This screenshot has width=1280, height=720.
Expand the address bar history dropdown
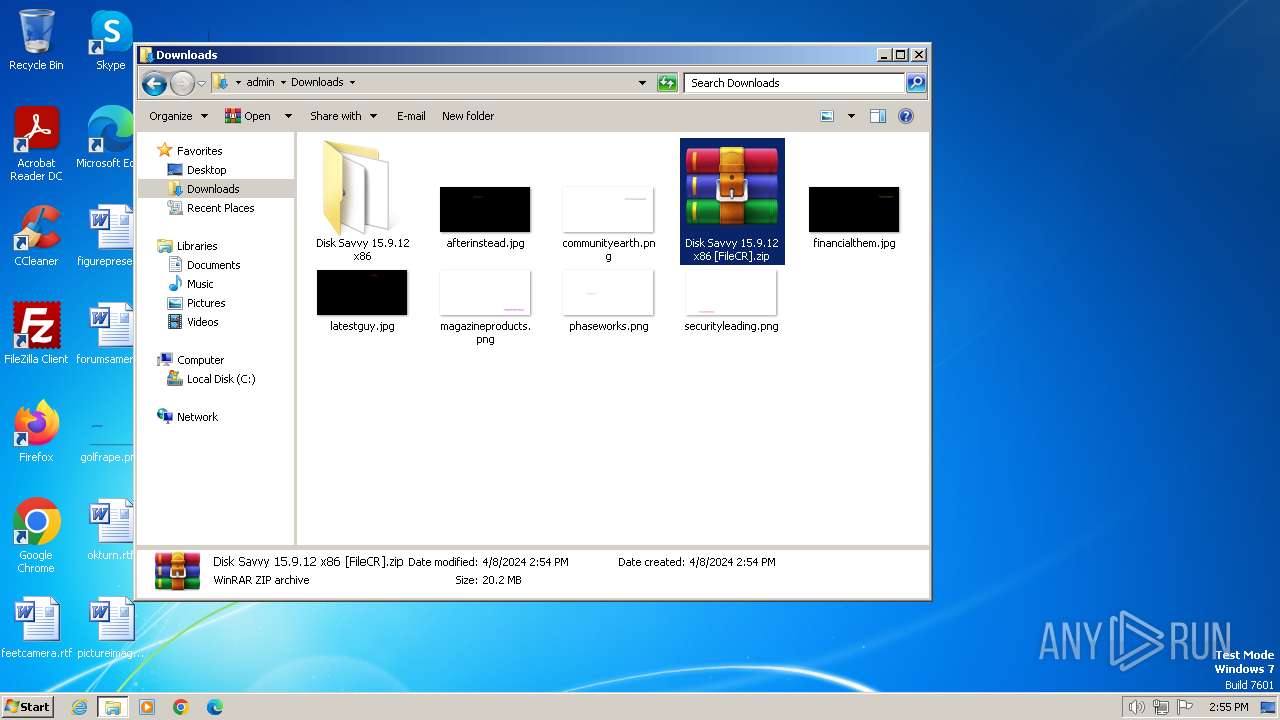(642, 83)
